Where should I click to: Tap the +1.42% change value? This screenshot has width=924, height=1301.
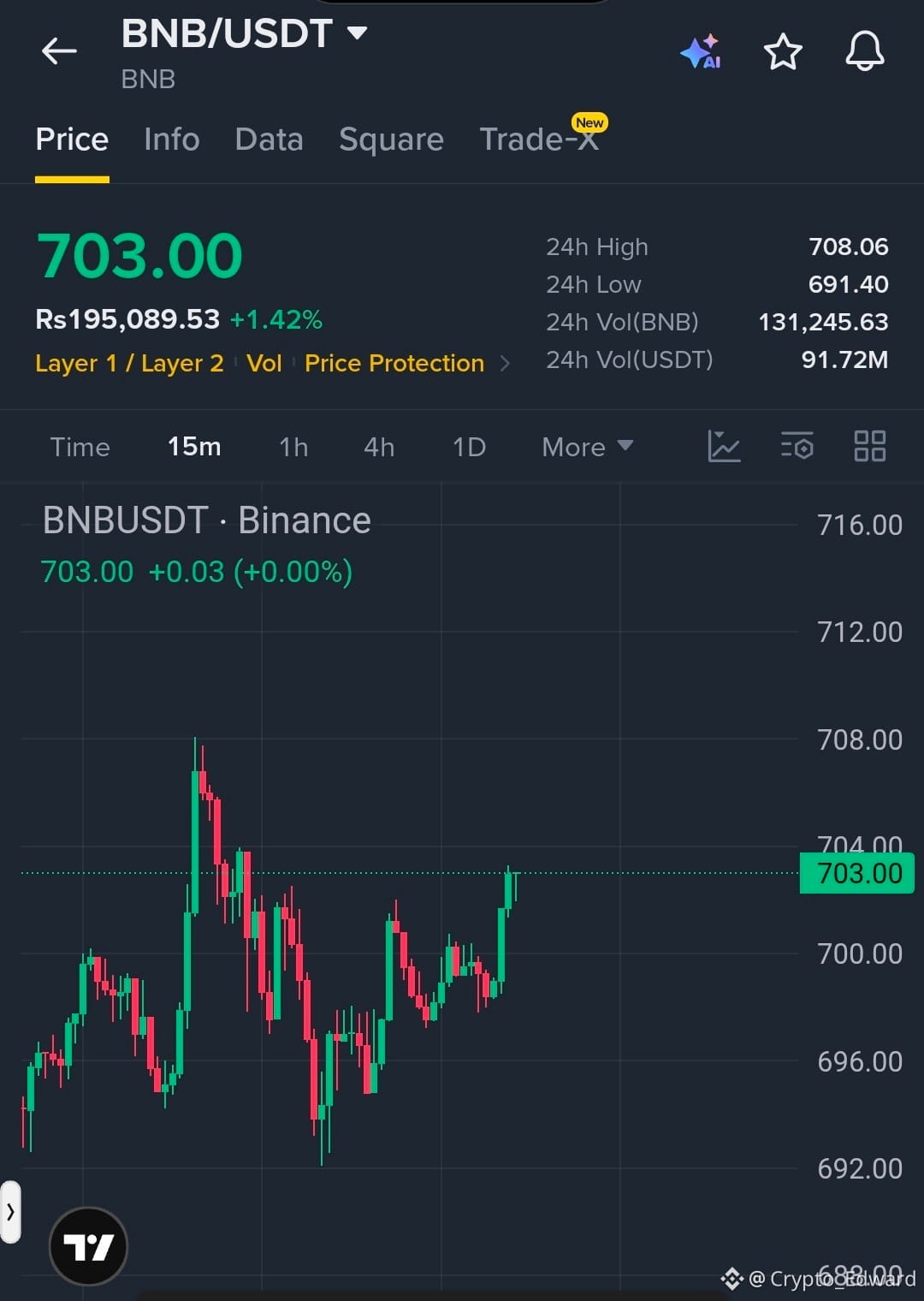pos(276,320)
